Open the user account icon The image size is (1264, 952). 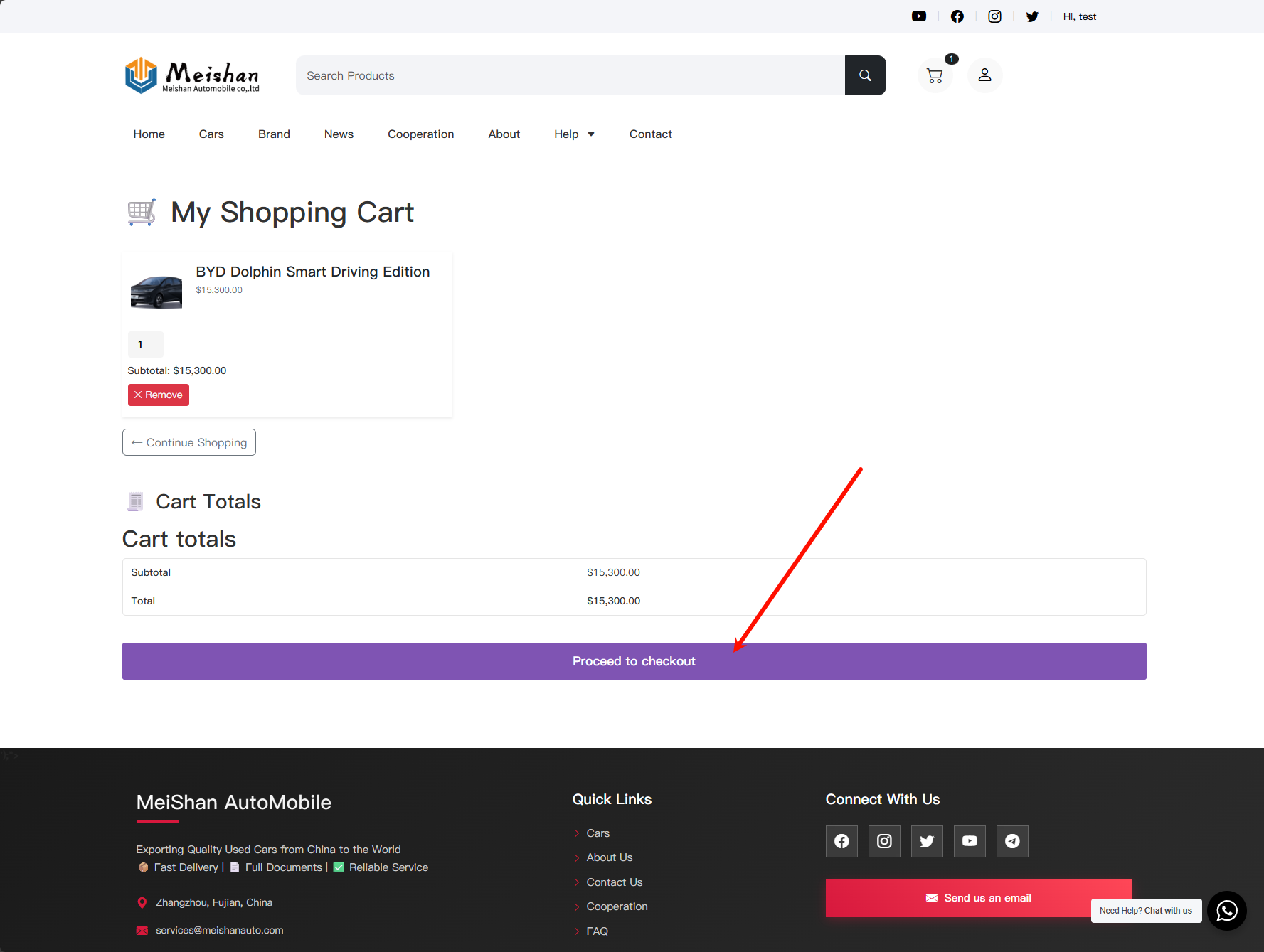984,75
